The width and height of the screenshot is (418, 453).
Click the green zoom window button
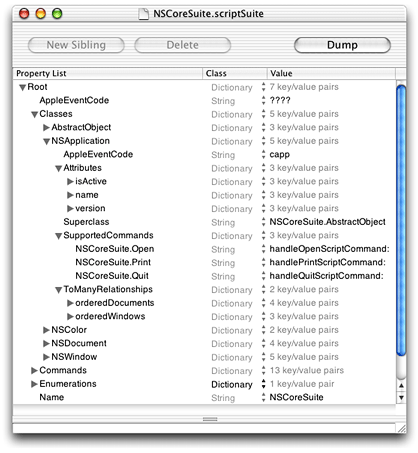pyautogui.click(x=57, y=14)
